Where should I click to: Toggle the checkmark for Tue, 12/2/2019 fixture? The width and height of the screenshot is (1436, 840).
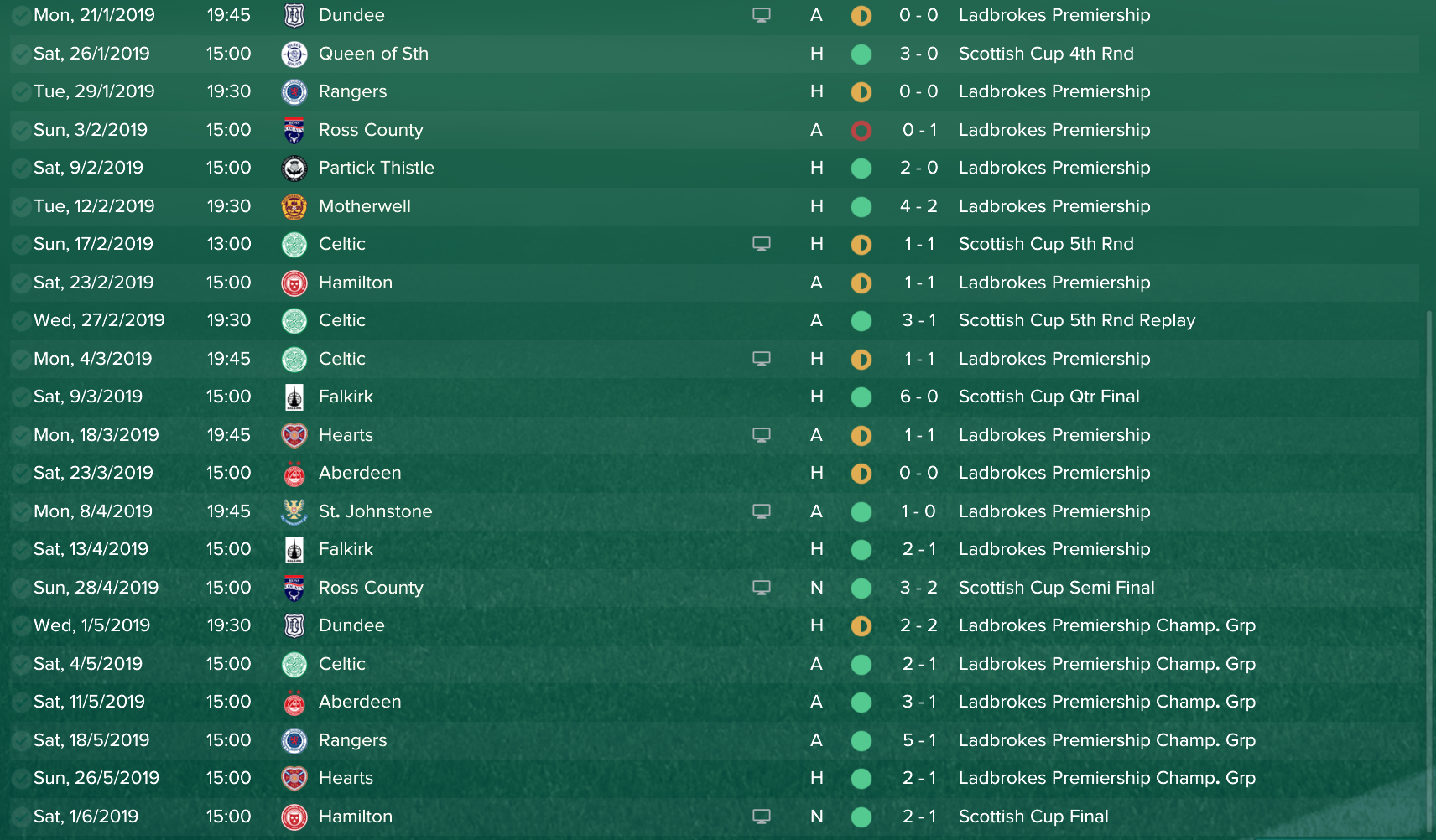point(20,207)
